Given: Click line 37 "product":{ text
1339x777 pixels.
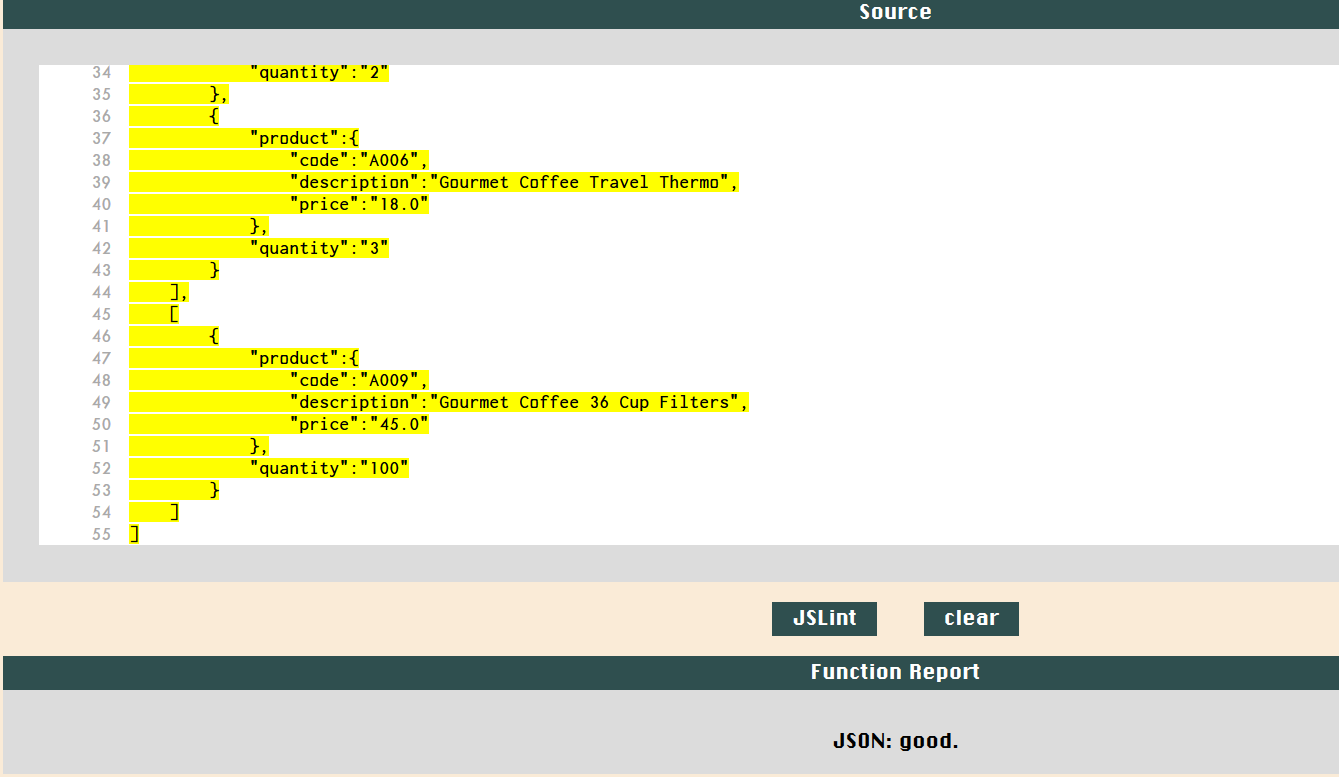Looking at the screenshot, I should (304, 138).
